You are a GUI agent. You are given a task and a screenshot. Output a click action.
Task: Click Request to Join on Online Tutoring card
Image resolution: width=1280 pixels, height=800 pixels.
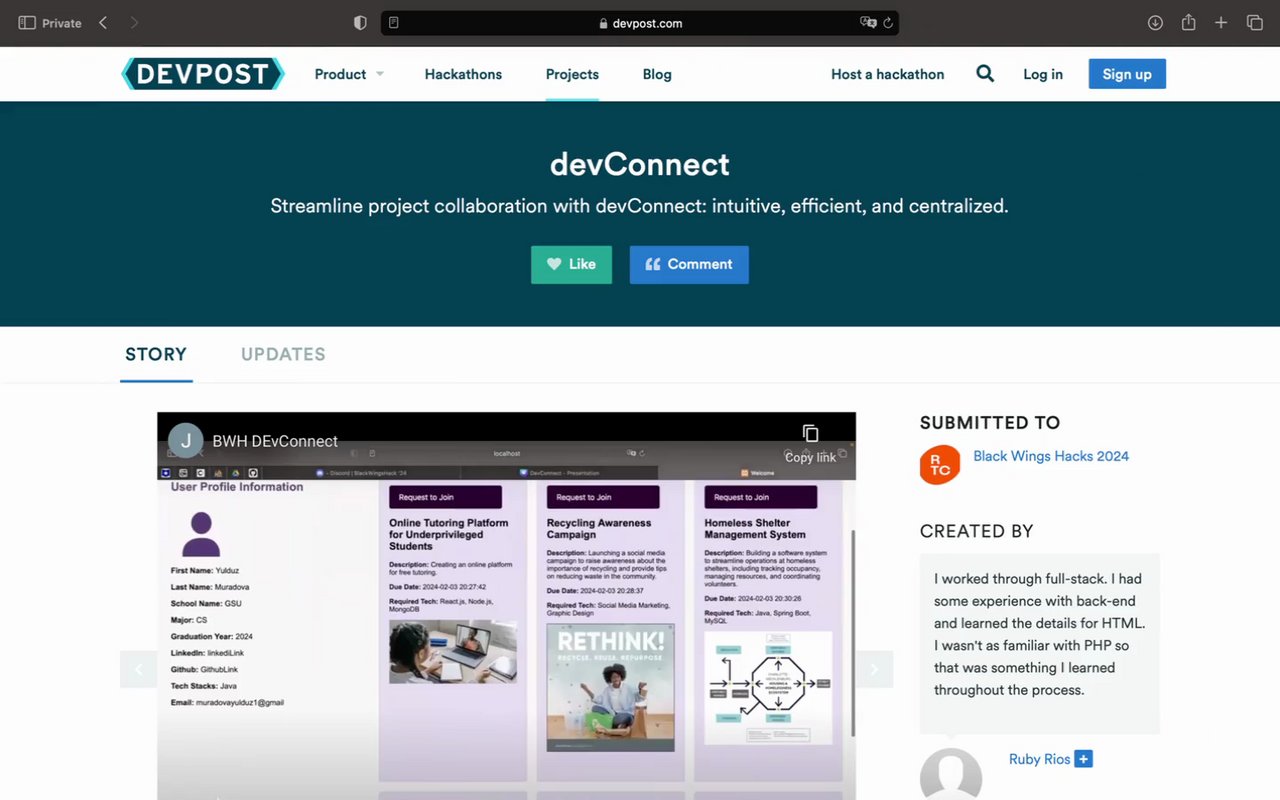coord(445,497)
